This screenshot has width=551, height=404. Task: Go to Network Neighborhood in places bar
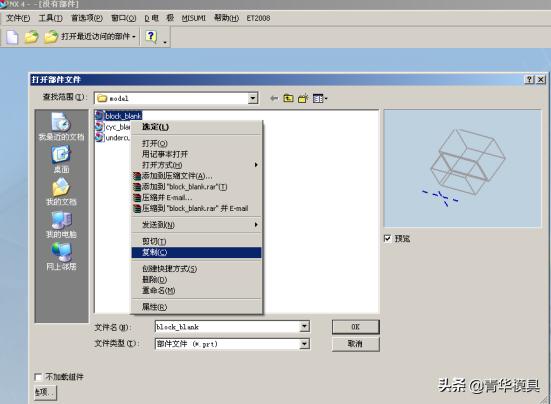pyautogui.click(x=61, y=257)
